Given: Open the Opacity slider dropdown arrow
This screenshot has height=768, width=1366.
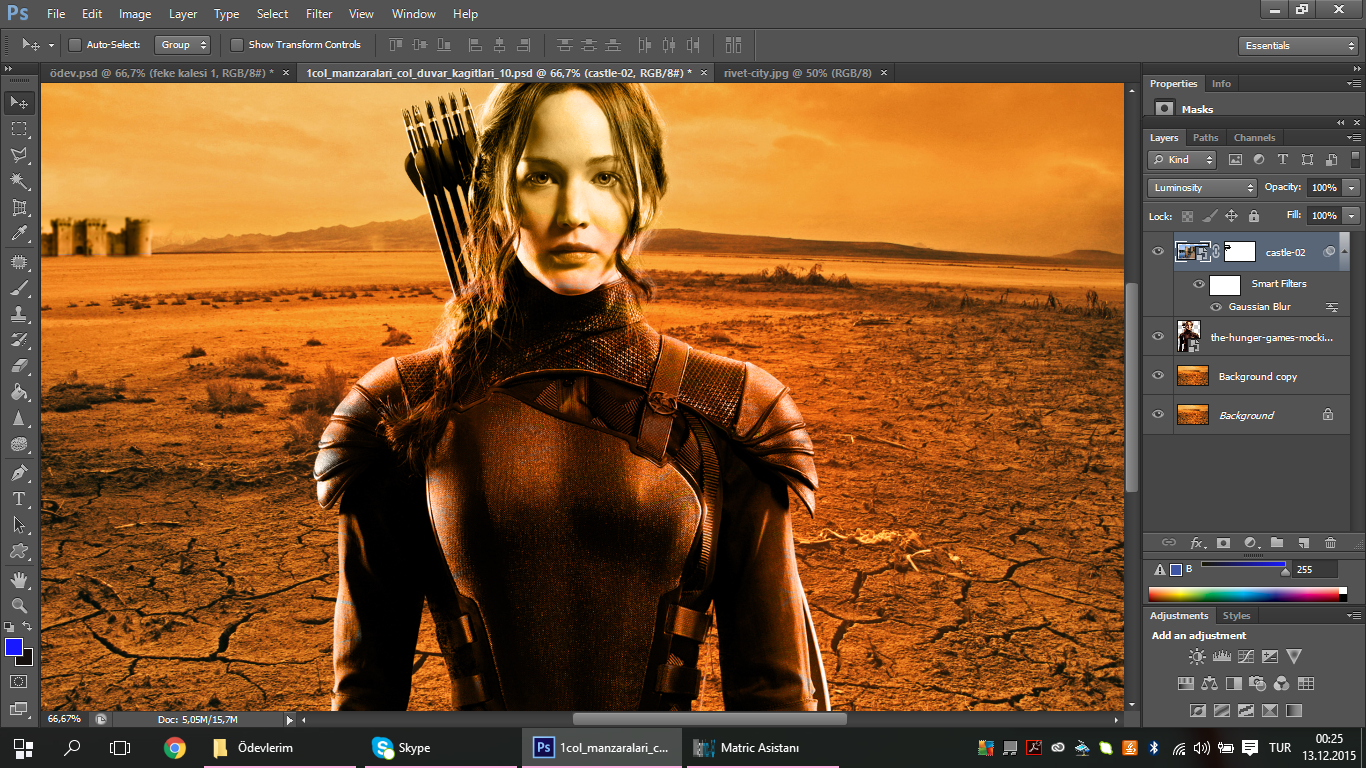Looking at the screenshot, I should tap(1352, 188).
